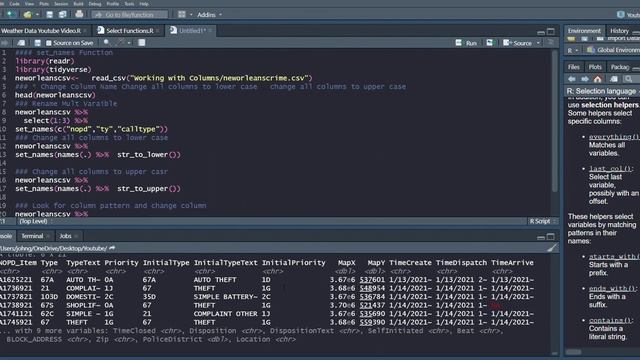This screenshot has height=360, width=640.
Task: Clear the console with the broom icon
Action: 552,248
